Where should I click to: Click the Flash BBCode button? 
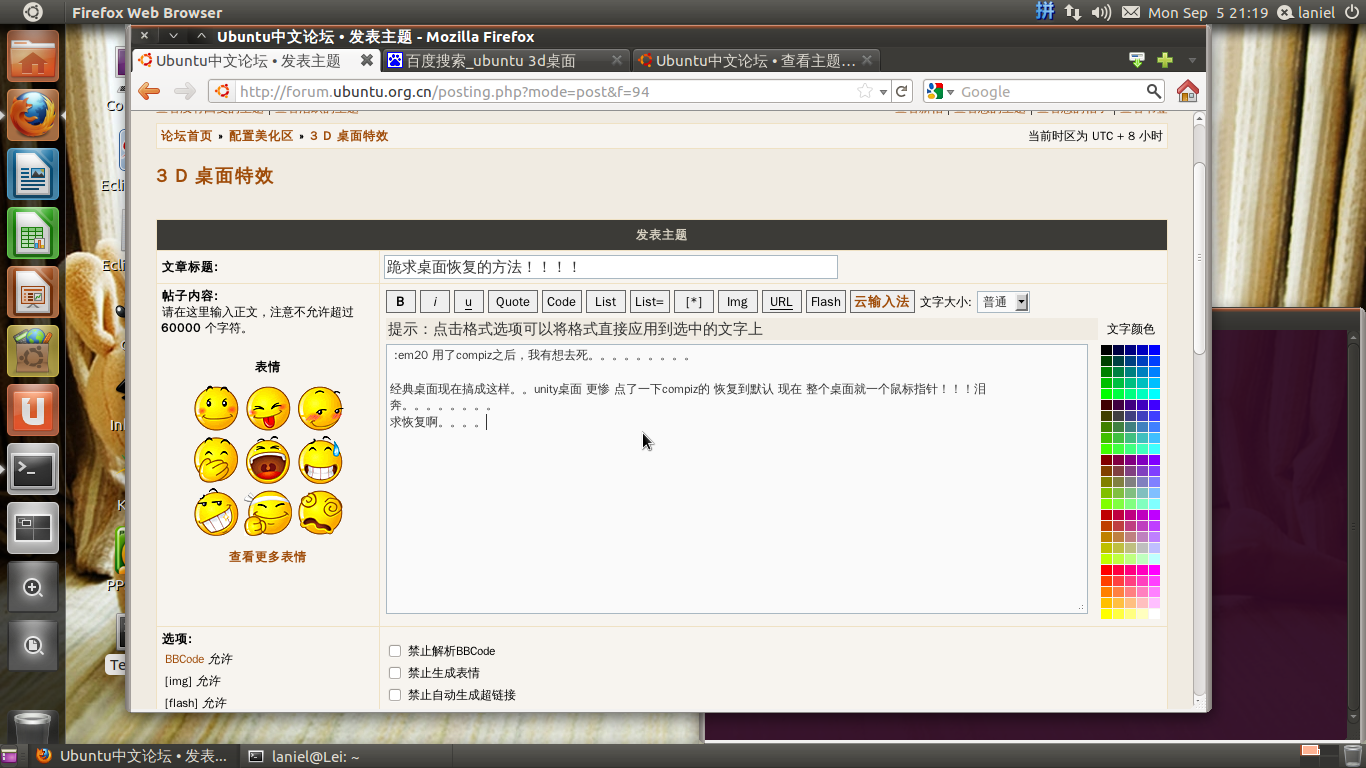826,302
